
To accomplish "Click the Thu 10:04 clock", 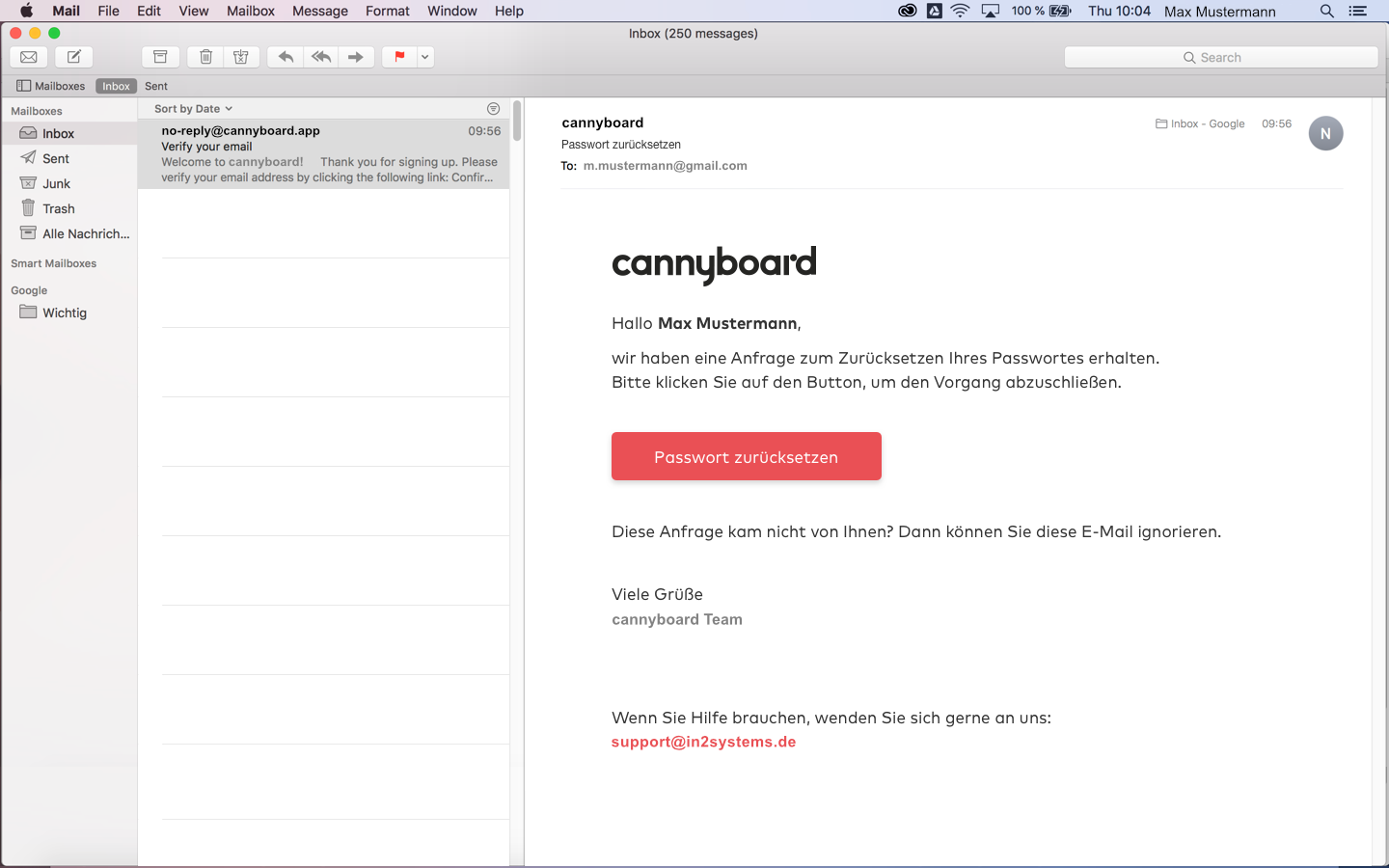I will (1120, 11).
